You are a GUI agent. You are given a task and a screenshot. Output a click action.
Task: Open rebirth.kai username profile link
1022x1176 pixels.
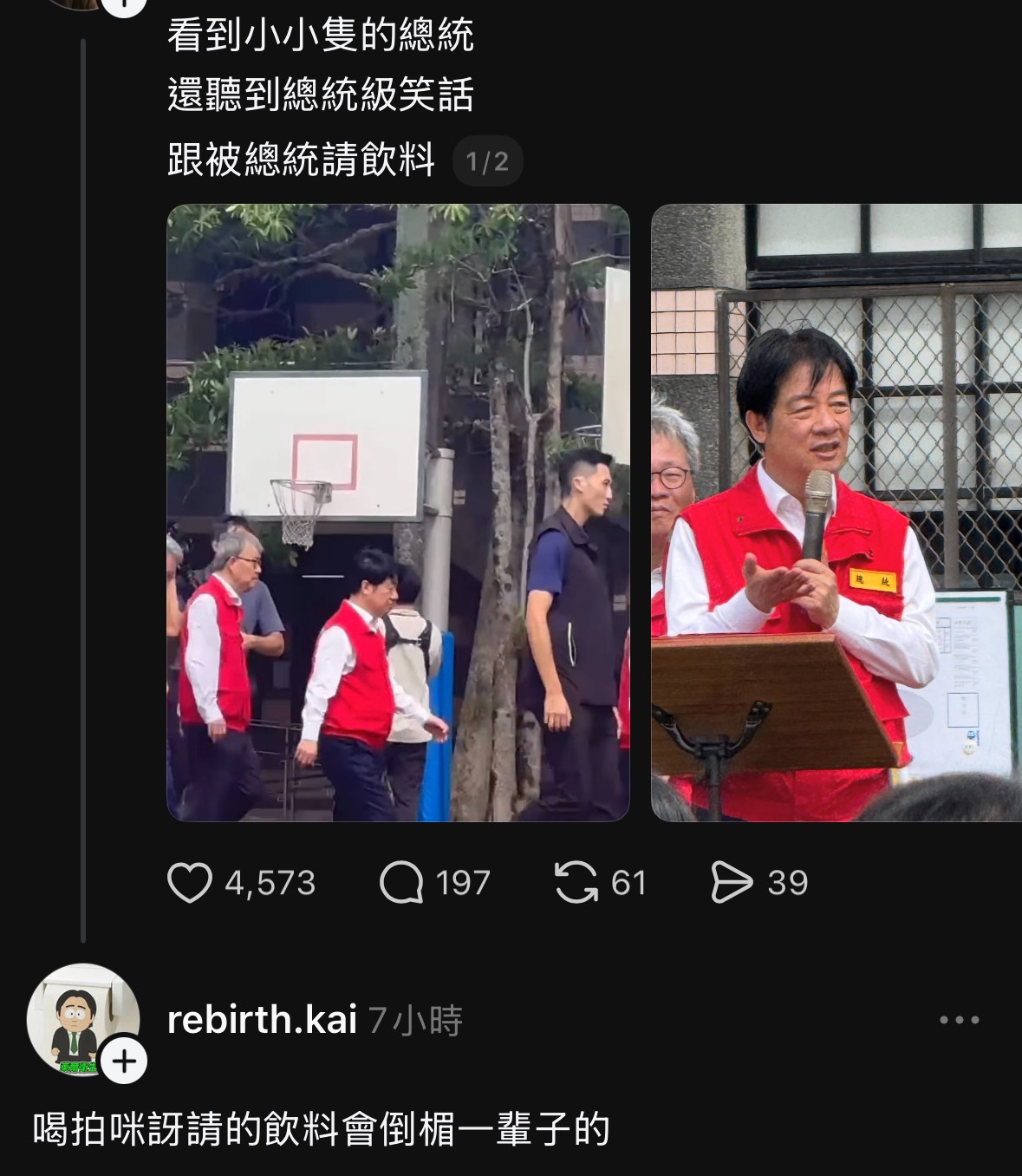(x=262, y=1020)
